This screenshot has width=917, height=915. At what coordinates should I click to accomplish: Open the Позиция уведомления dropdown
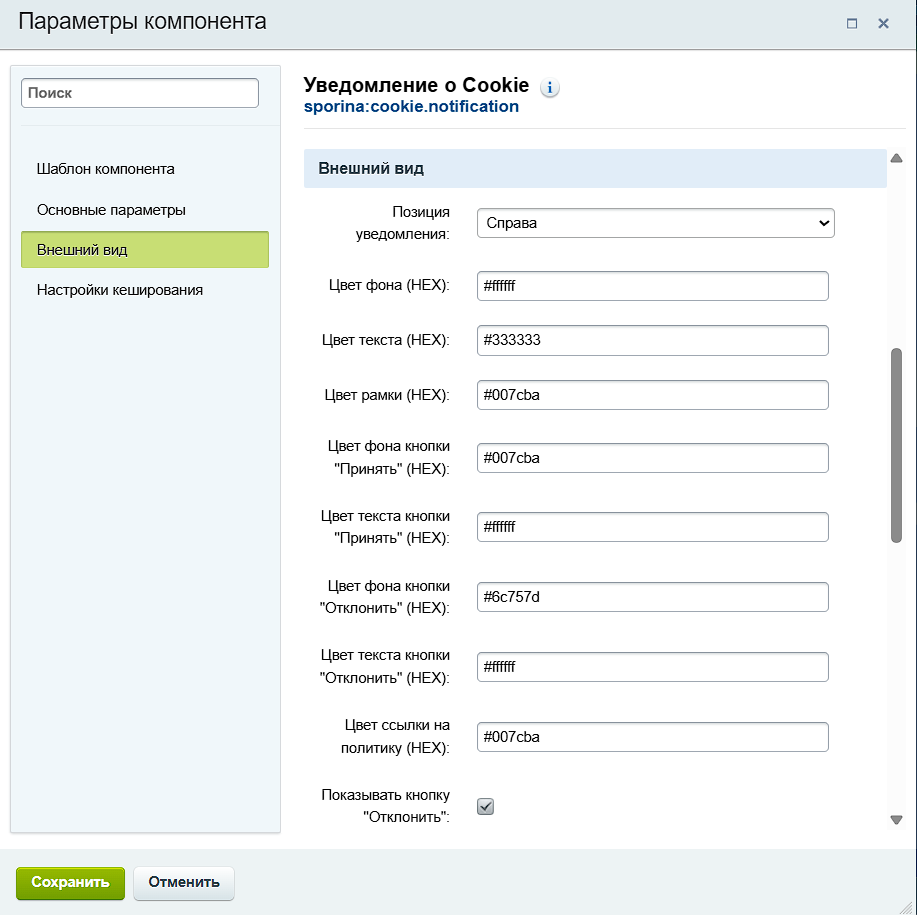click(x=655, y=223)
